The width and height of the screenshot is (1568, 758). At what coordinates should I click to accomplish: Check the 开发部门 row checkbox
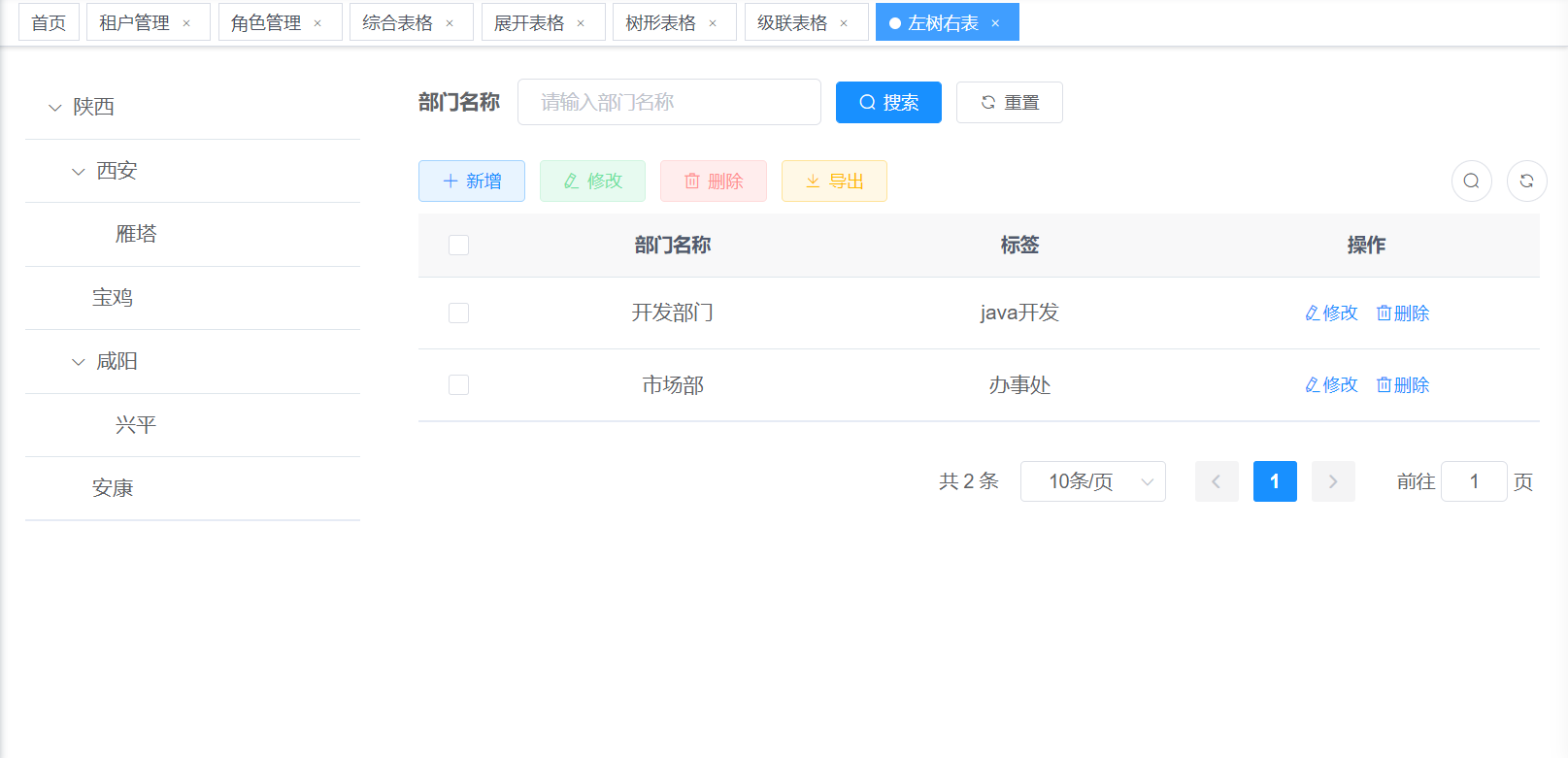[x=458, y=313]
